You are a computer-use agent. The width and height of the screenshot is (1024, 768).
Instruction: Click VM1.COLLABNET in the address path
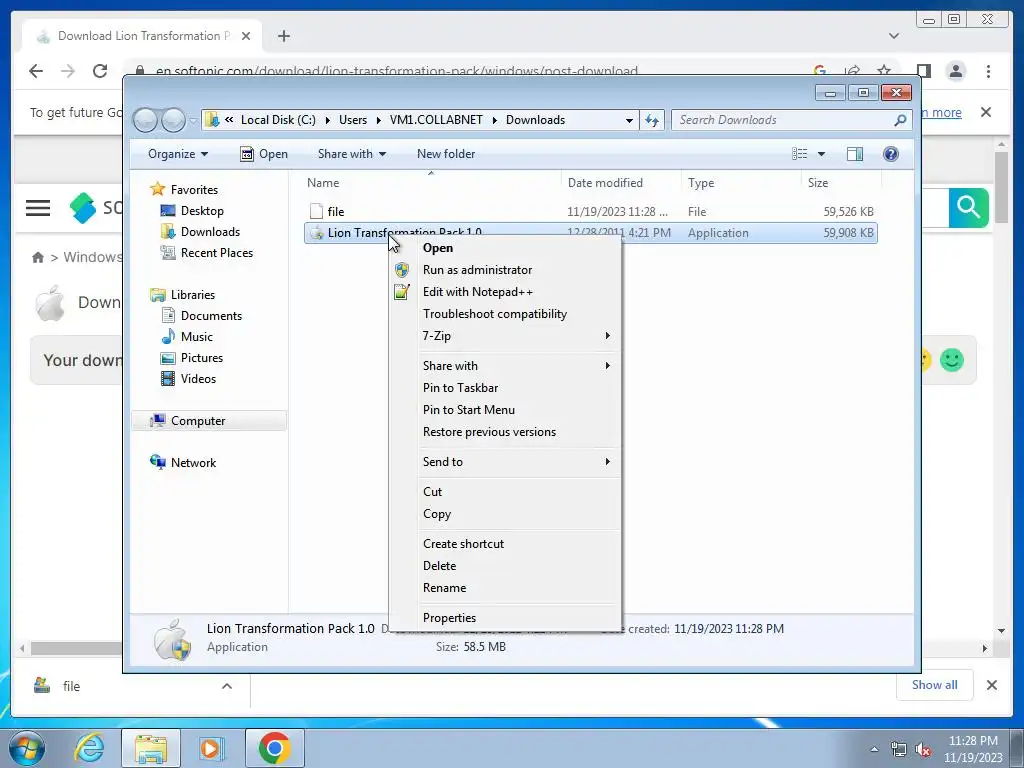pyautogui.click(x=436, y=120)
